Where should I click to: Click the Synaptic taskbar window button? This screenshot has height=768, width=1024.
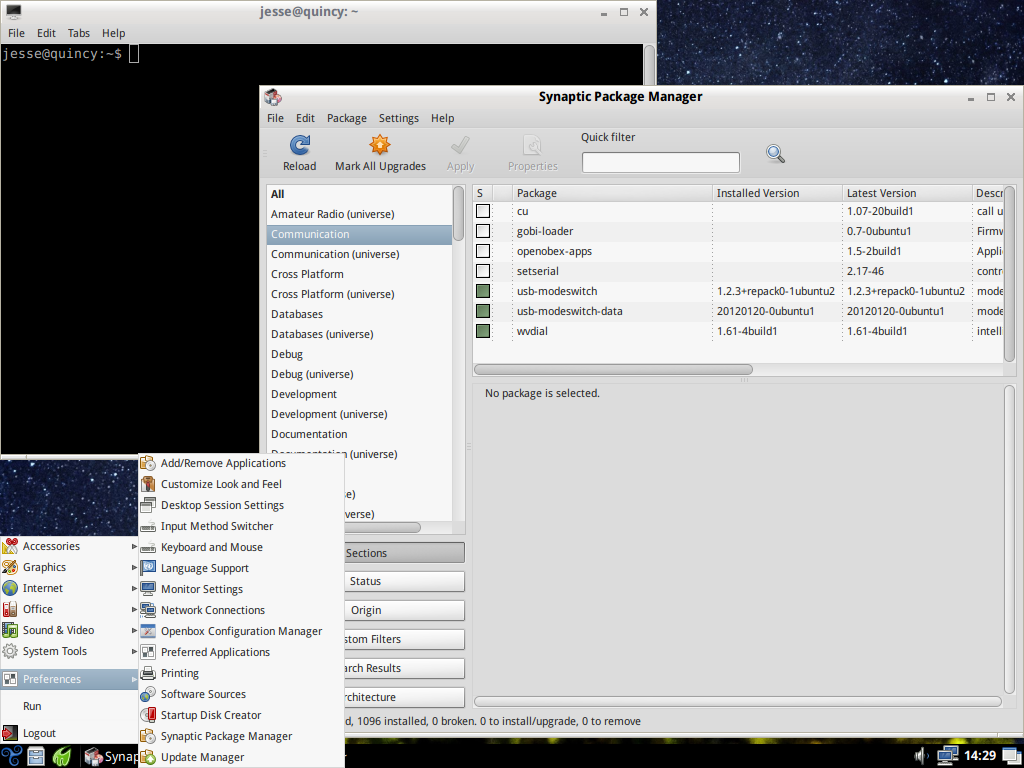(x=111, y=756)
